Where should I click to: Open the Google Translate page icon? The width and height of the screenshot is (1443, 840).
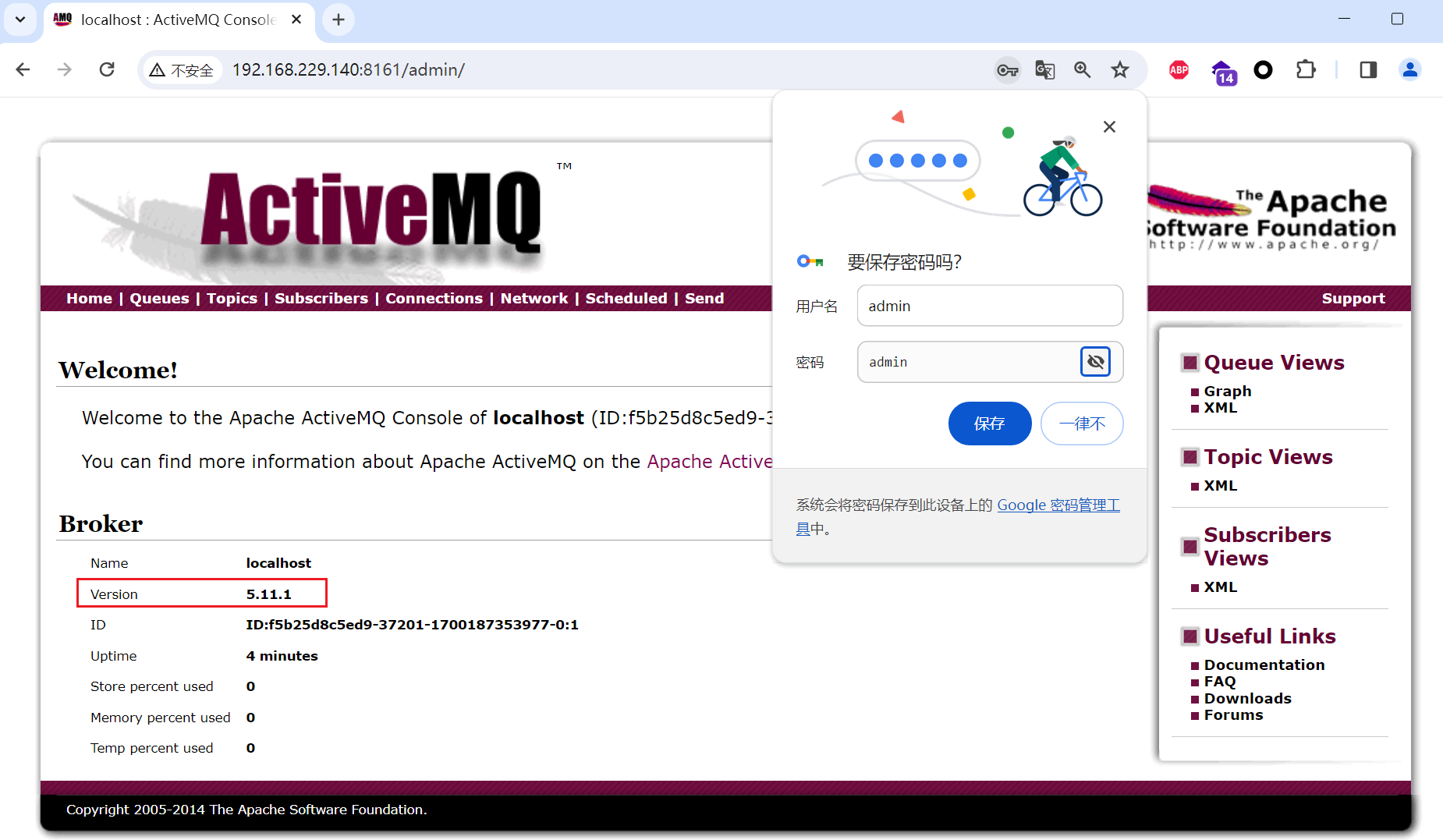click(x=1044, y=70)
